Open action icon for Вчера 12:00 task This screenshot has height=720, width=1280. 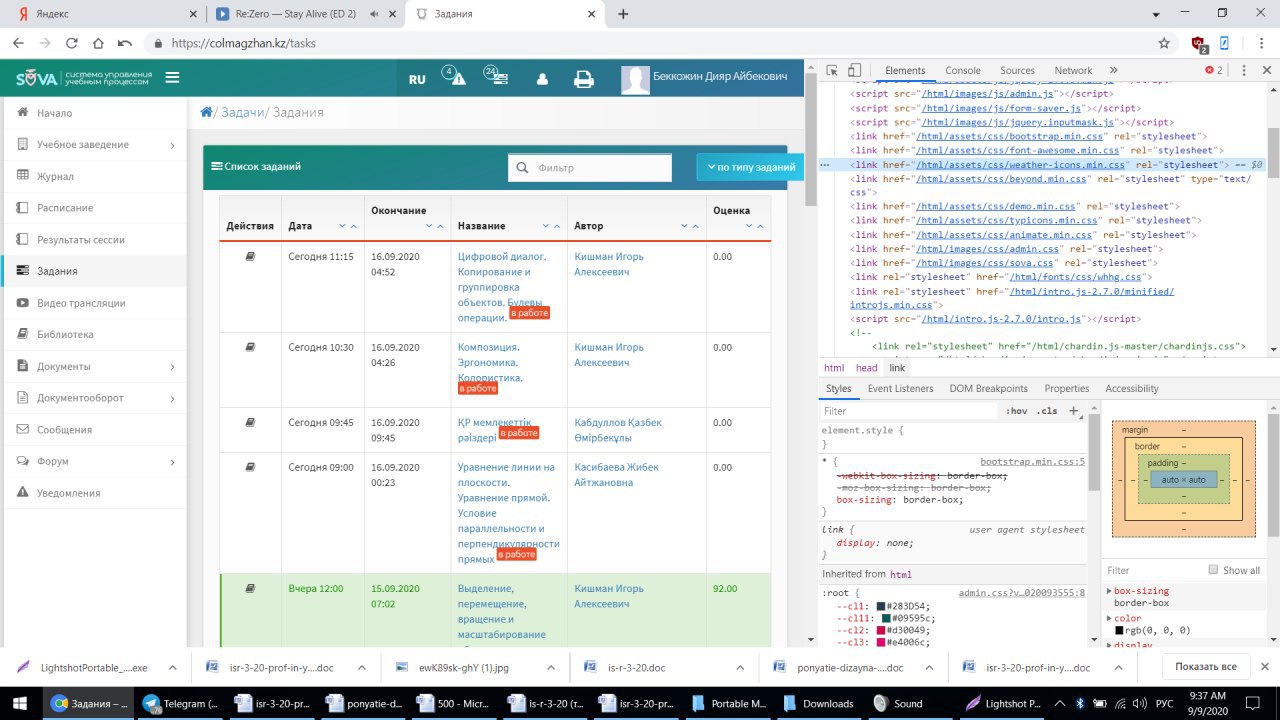click(x=251, y=589)
